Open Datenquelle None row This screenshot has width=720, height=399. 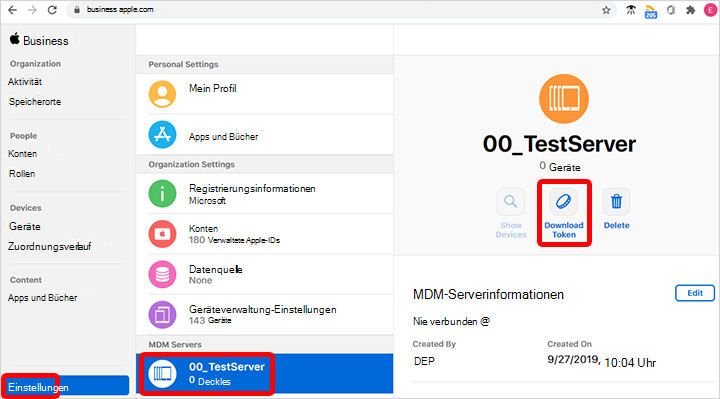tap(264, 274)
